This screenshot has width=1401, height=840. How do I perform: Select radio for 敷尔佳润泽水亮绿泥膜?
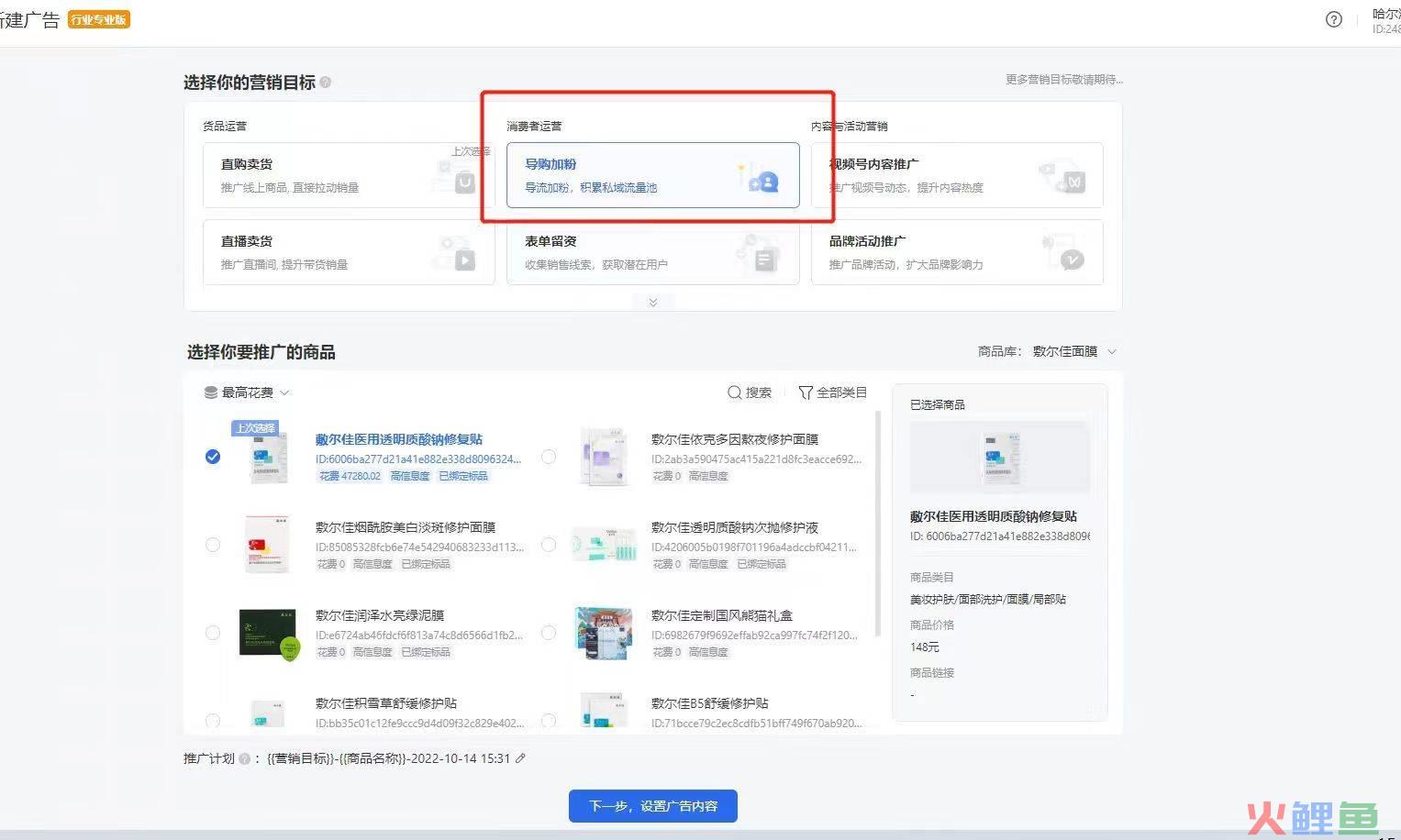click(x=213, y=633)
